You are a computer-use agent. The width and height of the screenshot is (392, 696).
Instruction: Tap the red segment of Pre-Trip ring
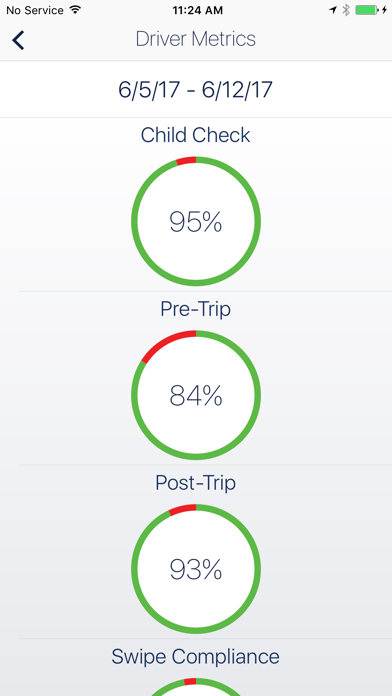(165, 344)
